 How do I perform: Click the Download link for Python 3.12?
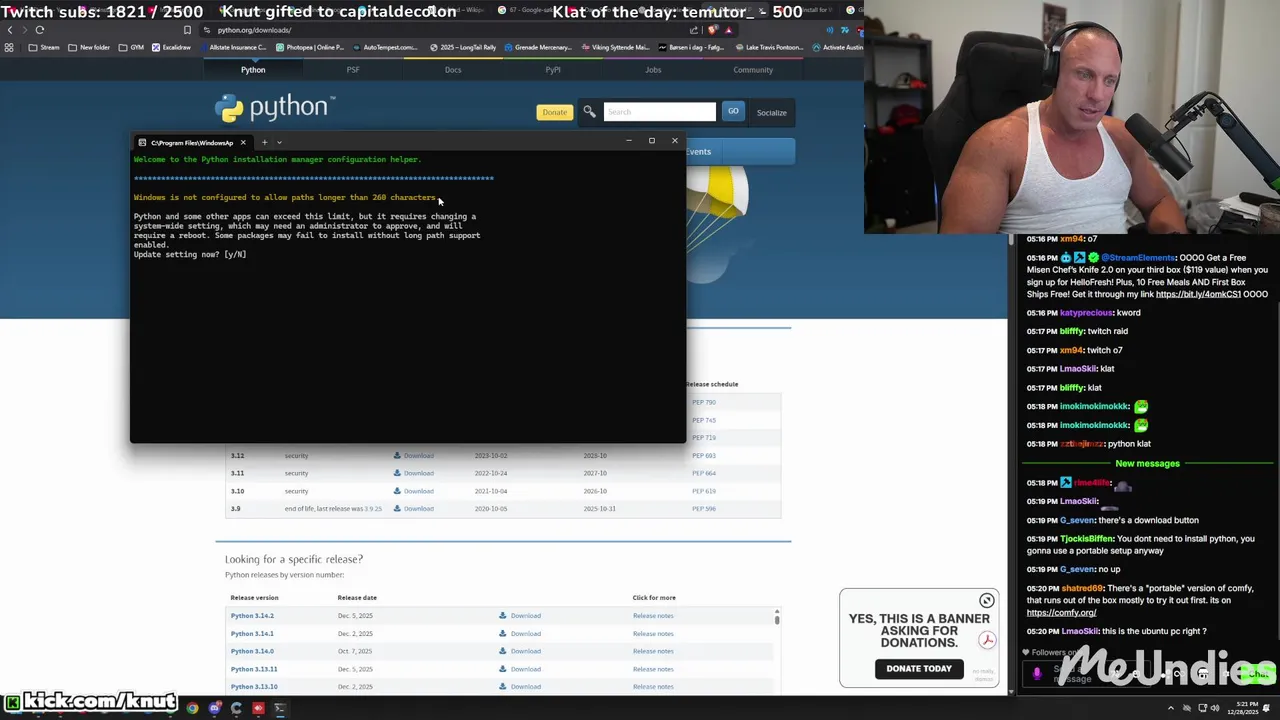point(414,456)
